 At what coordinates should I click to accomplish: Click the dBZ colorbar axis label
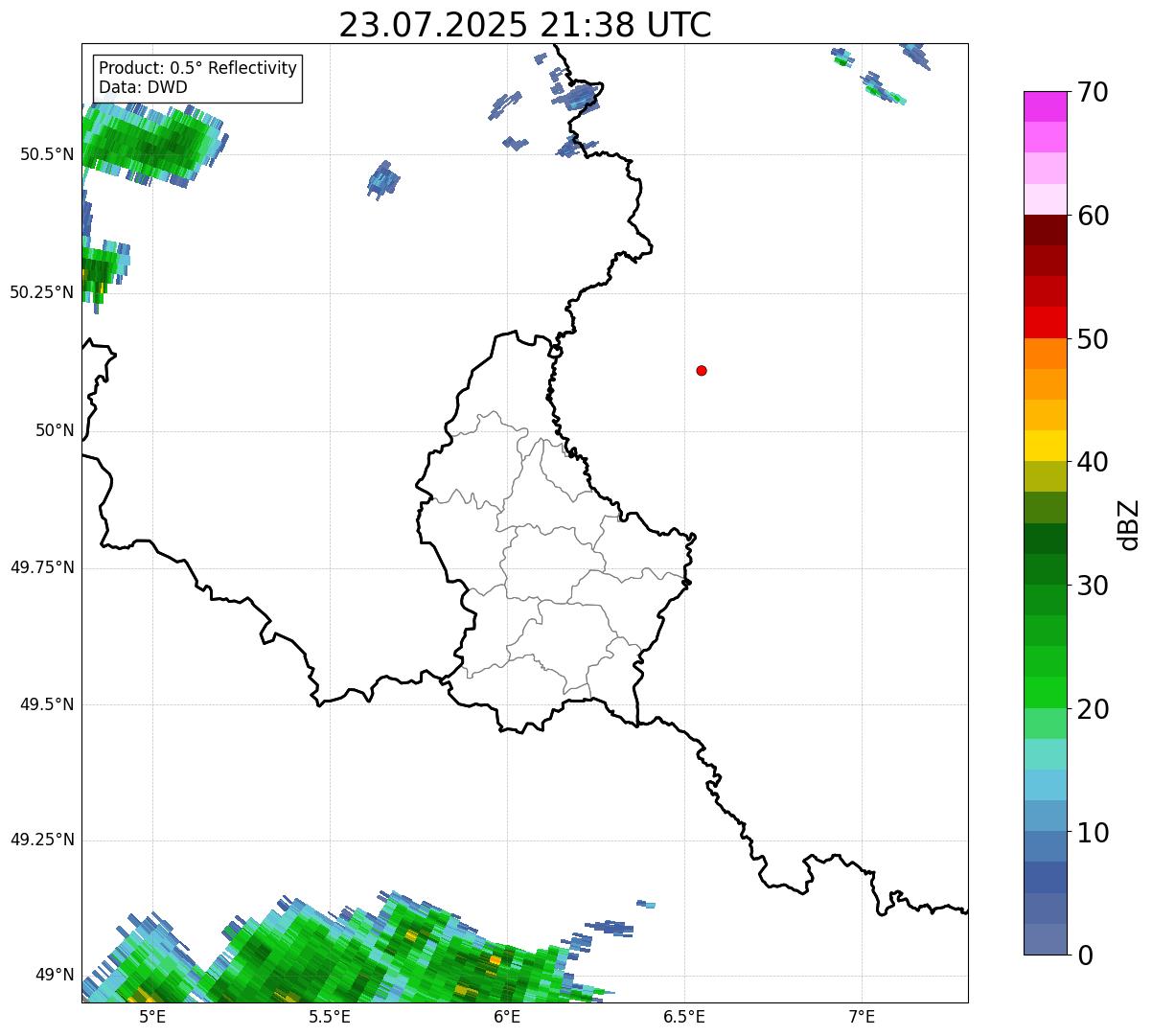click(x=1129, y=524)
